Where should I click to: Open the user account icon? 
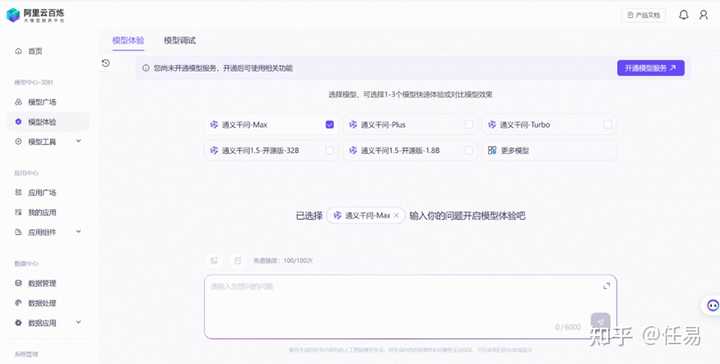coord(703,15)
